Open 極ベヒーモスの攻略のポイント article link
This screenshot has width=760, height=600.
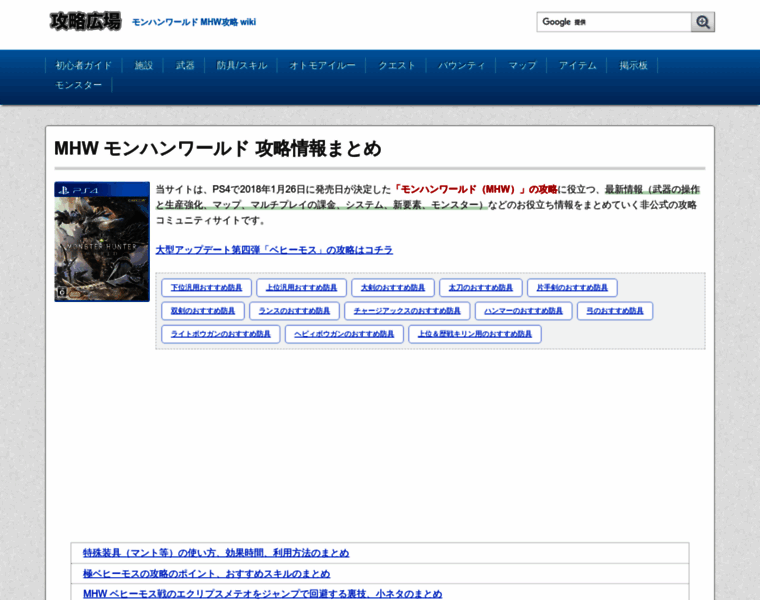[206, 574]
